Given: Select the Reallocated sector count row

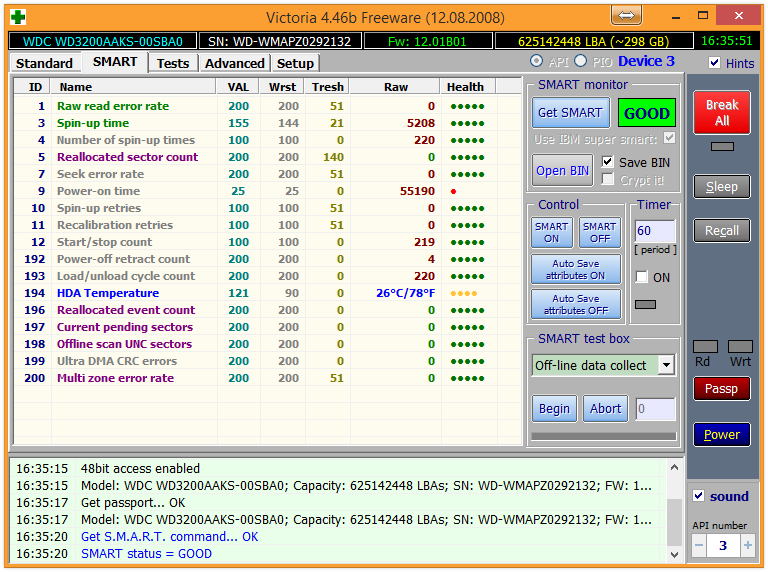Looking at the screenshot, I should (x=267, y=157).
